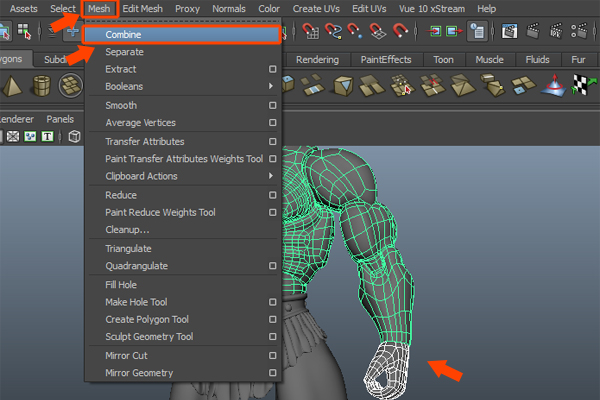Screen dimensions: 600x400
Task: Open the Extract options box
Action: tap(272, 70)
